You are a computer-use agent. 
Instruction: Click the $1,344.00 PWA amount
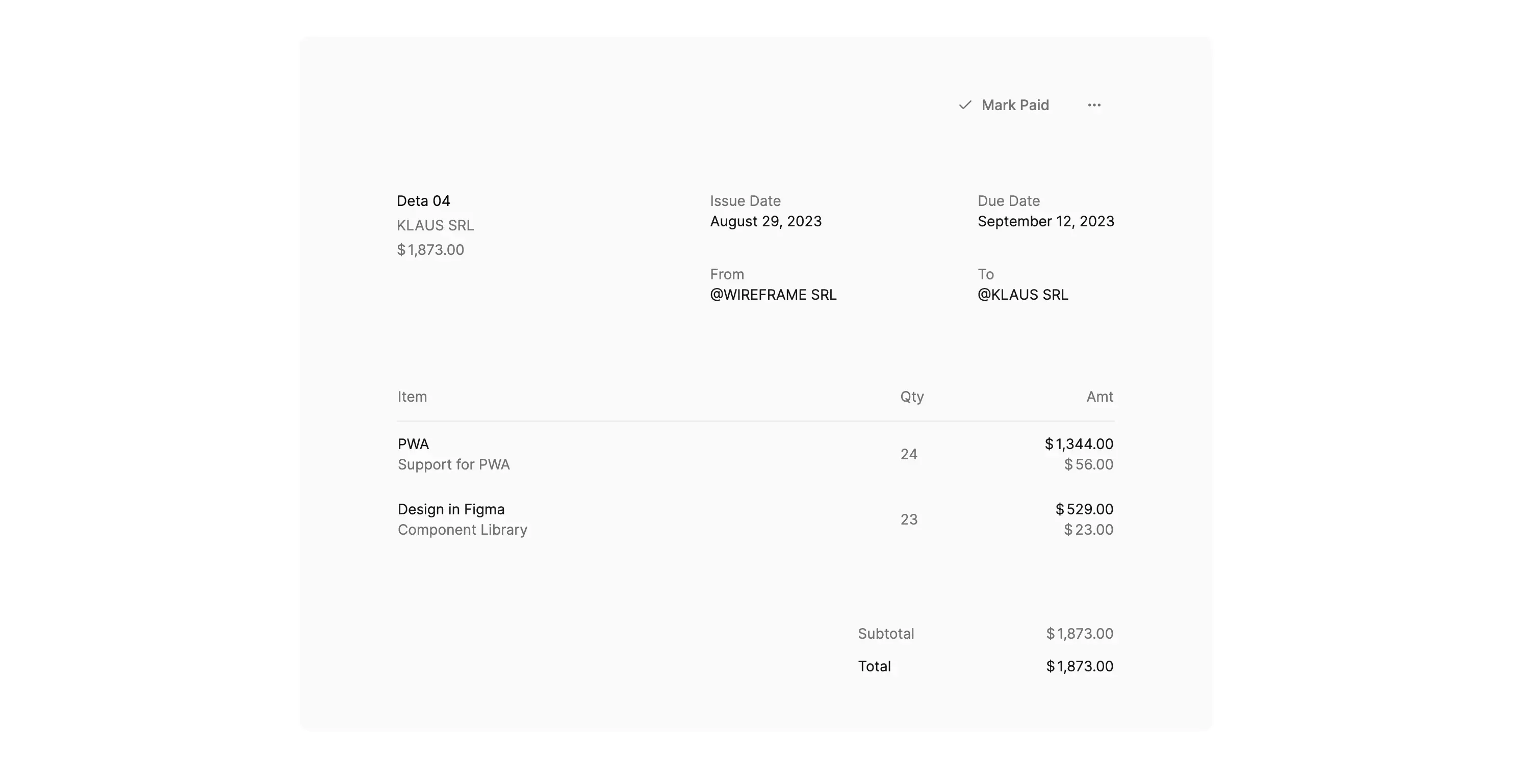(1078, 445)
